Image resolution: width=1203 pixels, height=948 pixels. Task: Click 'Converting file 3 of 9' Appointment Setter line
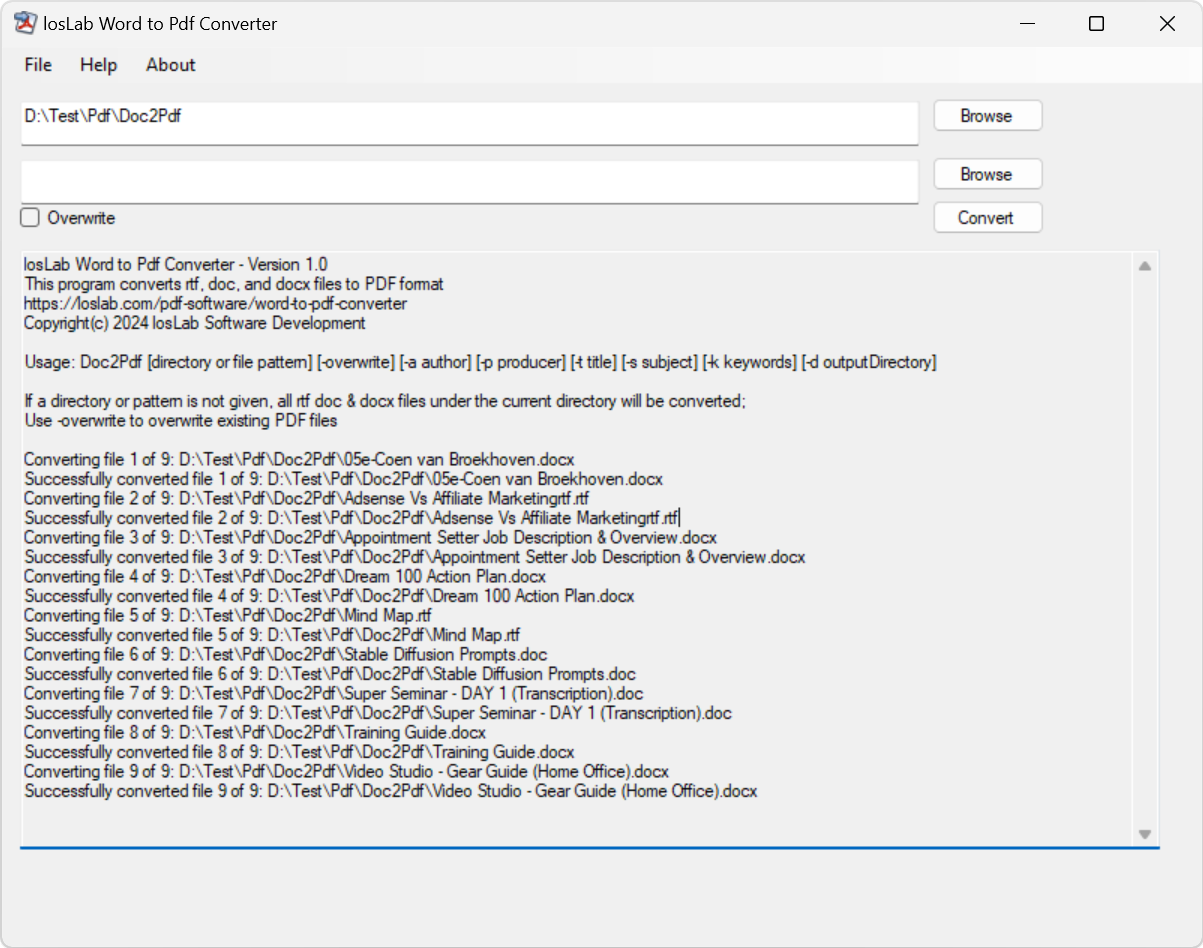[x=370, y=538]
